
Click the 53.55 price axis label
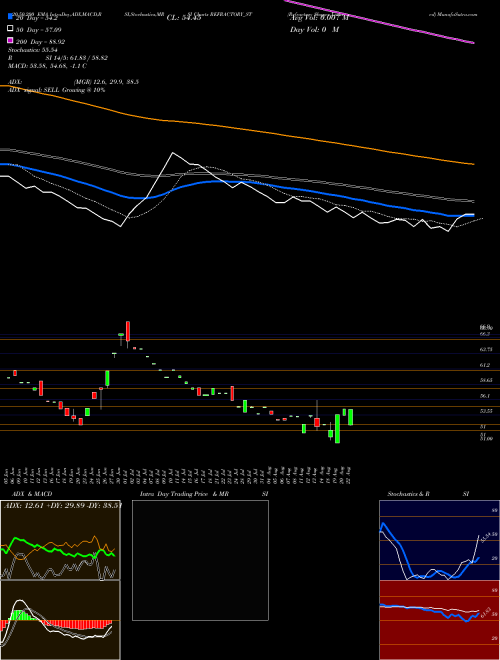click(486, 411)
